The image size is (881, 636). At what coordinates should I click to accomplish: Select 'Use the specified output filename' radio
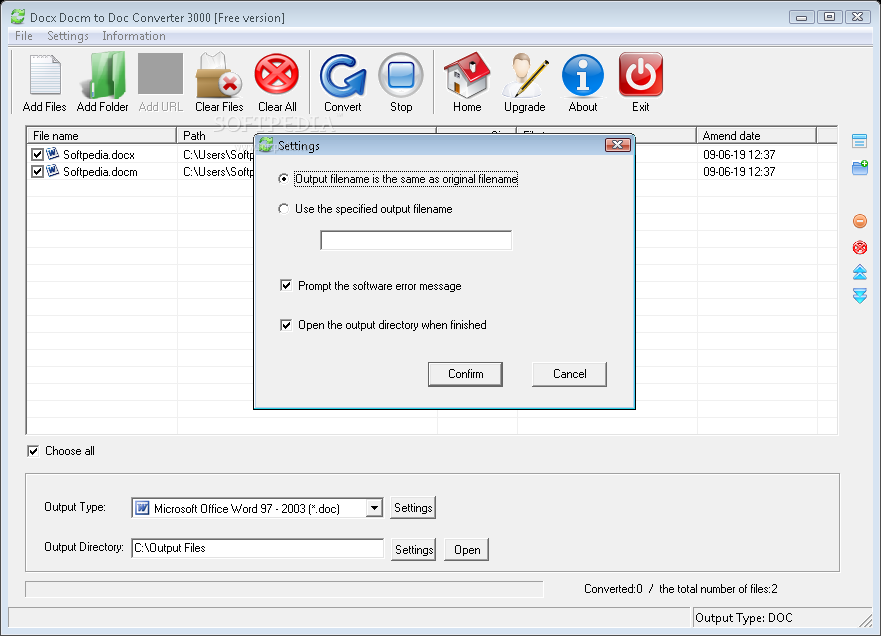284,209
